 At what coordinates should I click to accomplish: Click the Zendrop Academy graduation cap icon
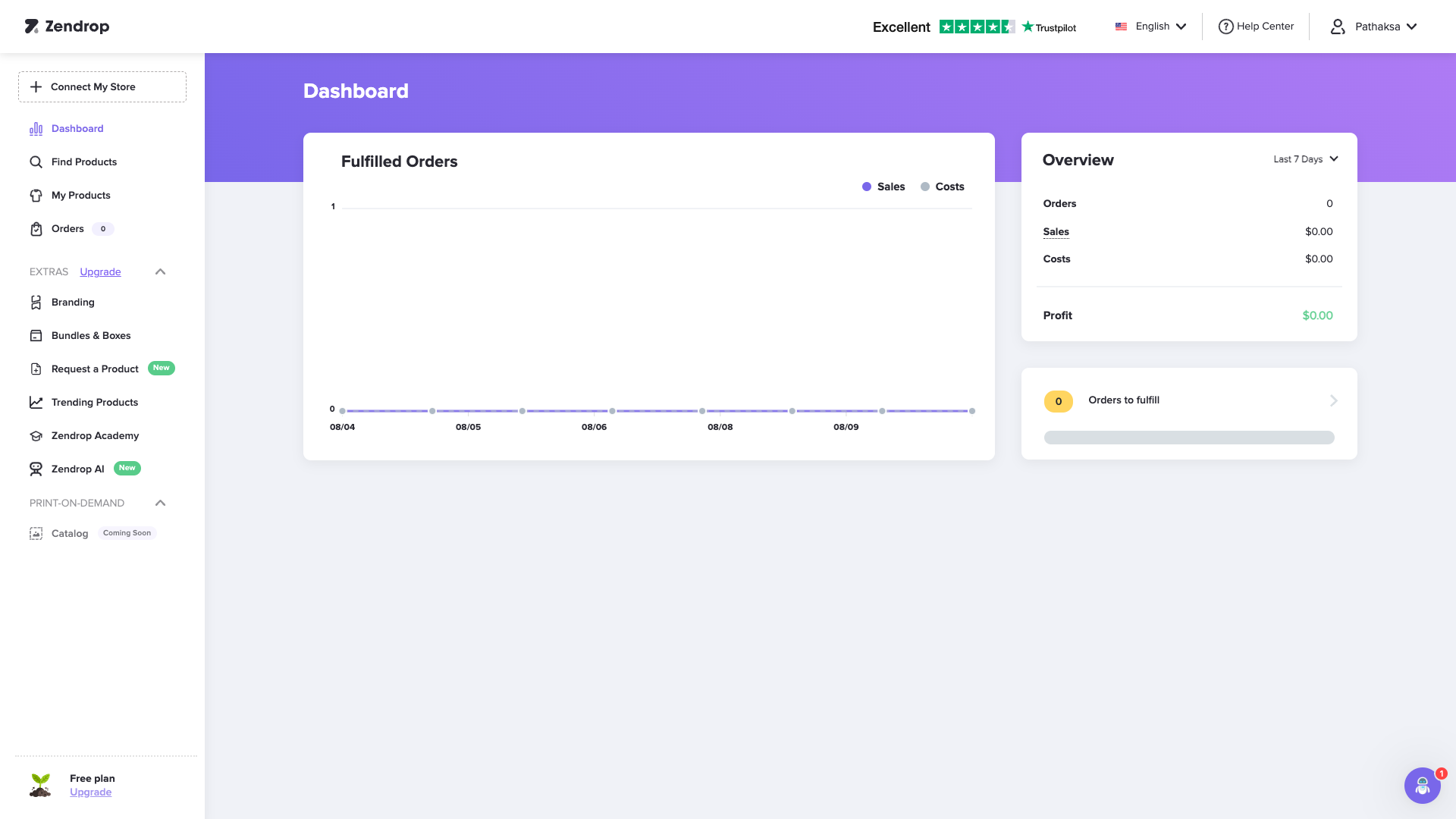[36, 435]
